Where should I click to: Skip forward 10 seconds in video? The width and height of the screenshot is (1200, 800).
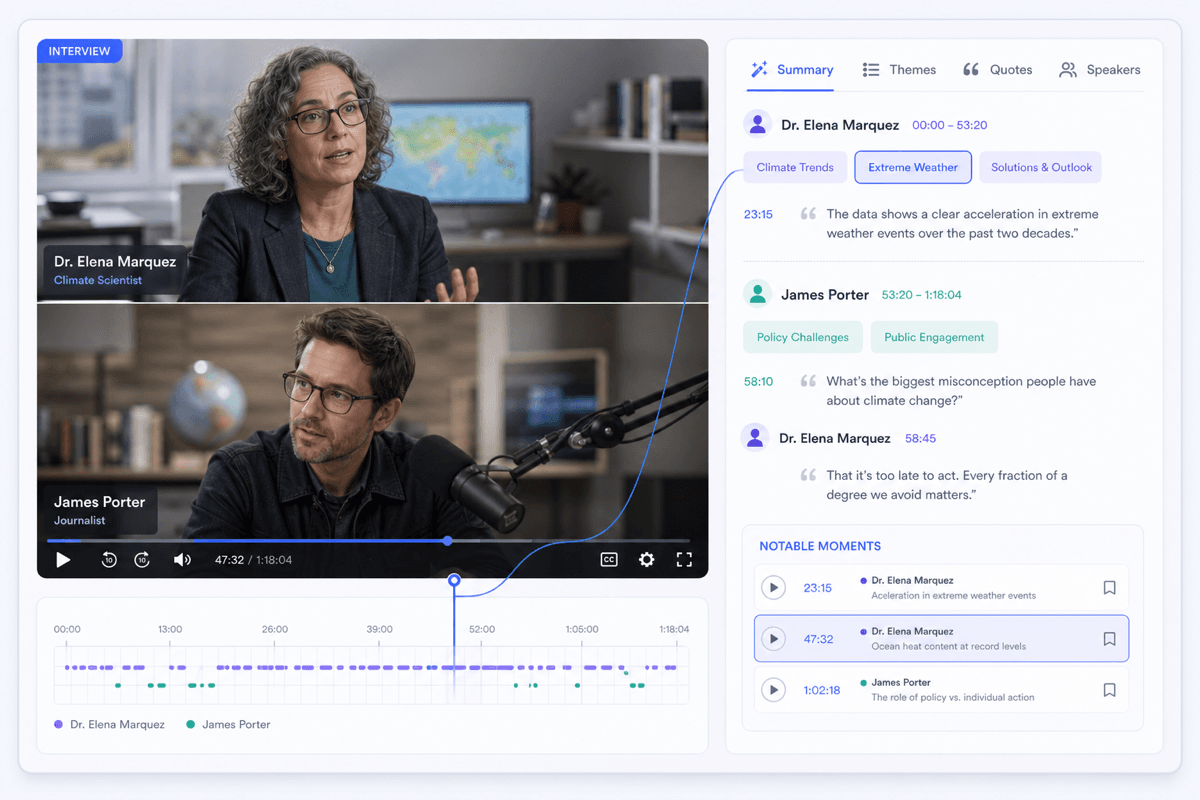point(142,560)
